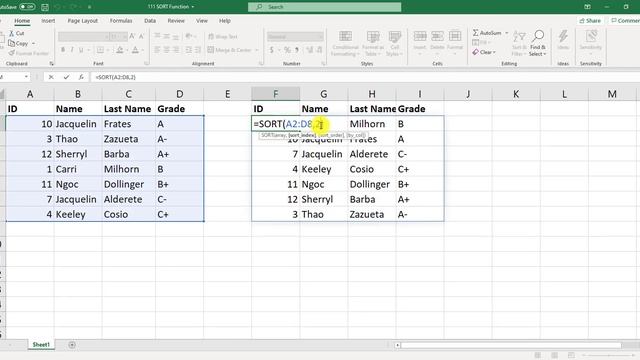Click the Font Color letter A swatch
This screenshot has height=360, width=640.
pyautogui.click(x=135, y=50)
